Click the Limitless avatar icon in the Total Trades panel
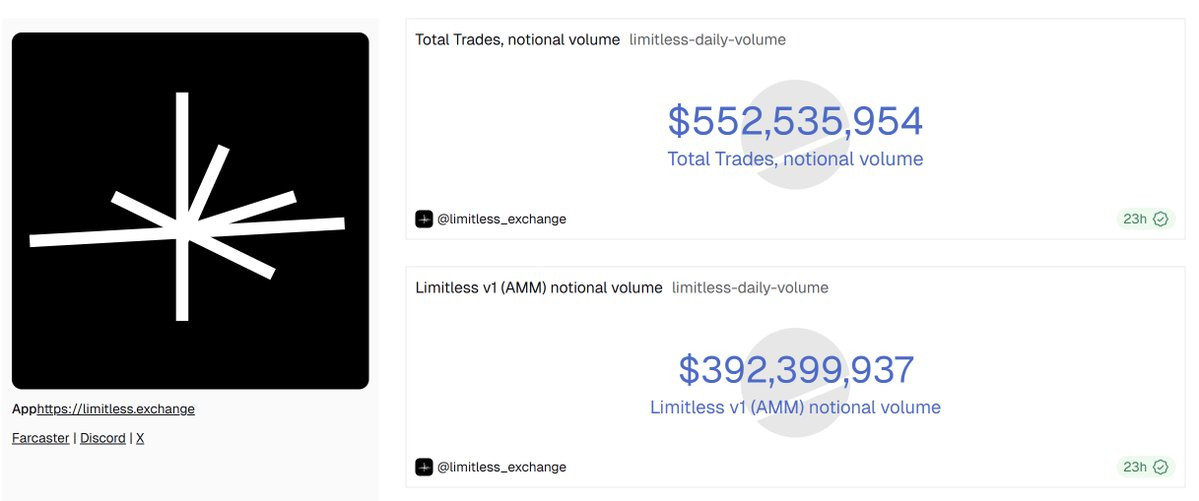The width and height of the screenshot is (1199, 501). pyautogui.click(x=424, y=219)
